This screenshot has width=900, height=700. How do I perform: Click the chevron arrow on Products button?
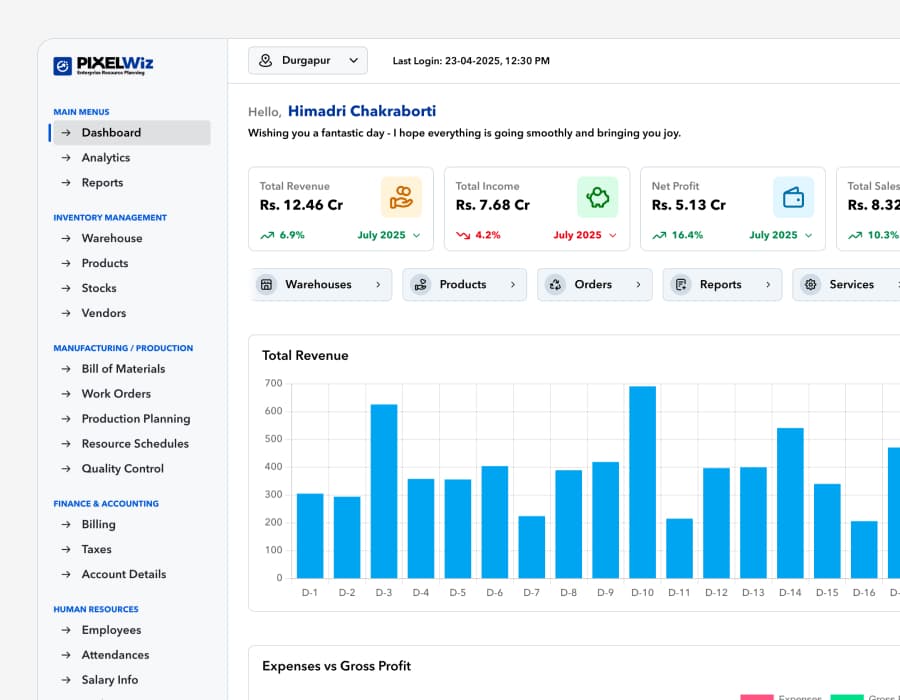[x=513, y=285]
